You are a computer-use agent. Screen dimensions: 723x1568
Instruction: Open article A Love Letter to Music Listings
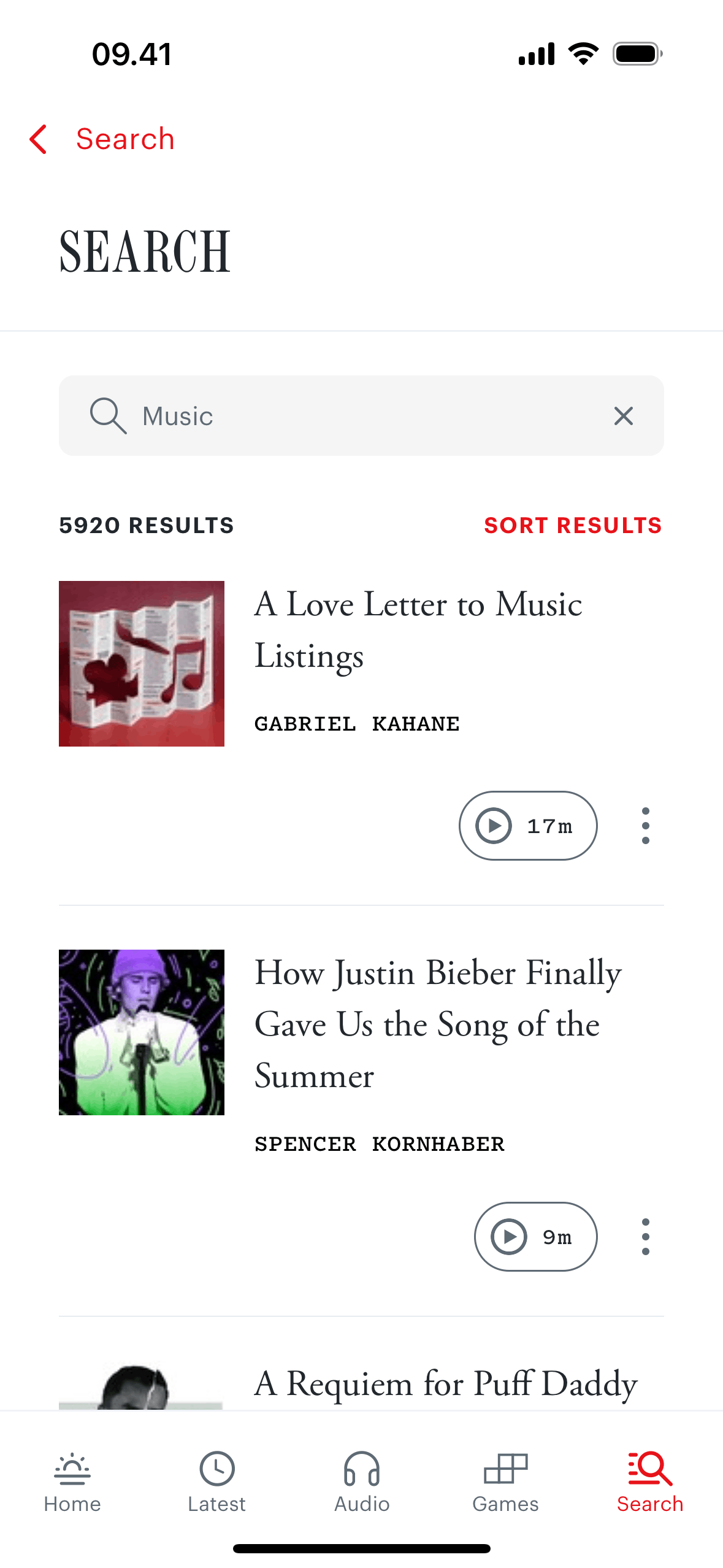pyautogui.click(x=418, y=630)
